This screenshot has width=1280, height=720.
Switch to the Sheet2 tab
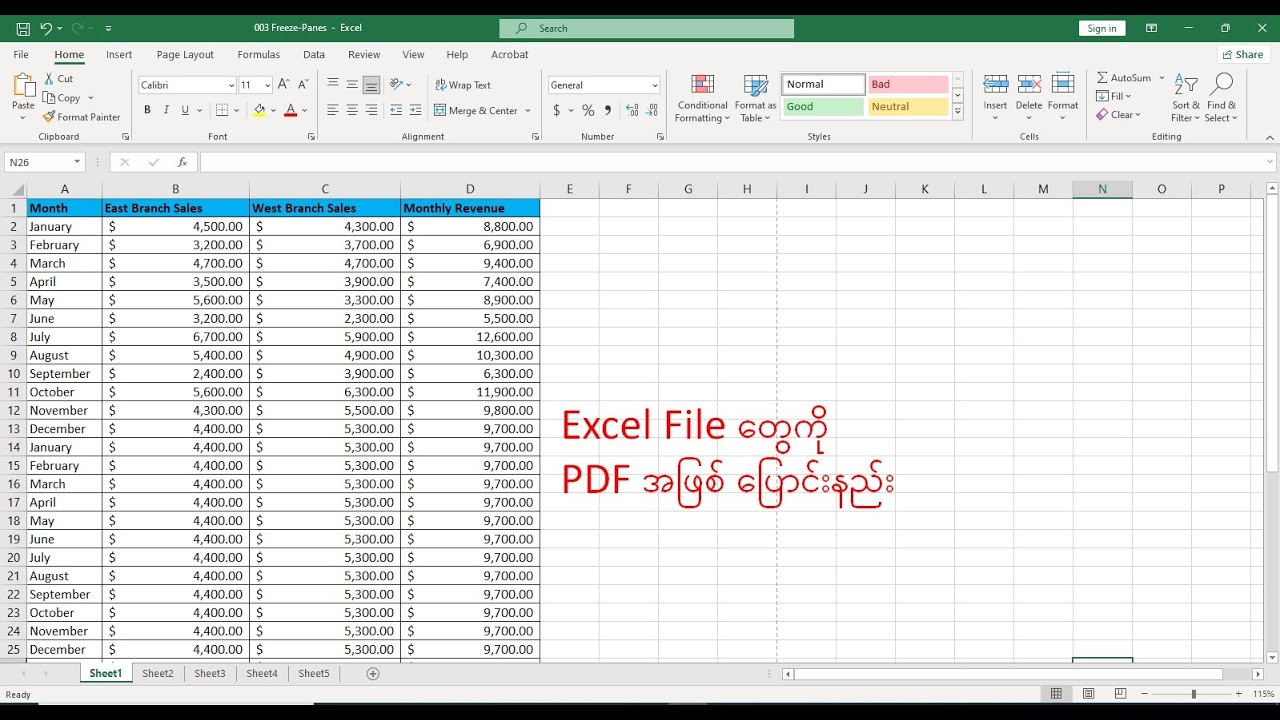pyautogui.click(x=157, y=674)
